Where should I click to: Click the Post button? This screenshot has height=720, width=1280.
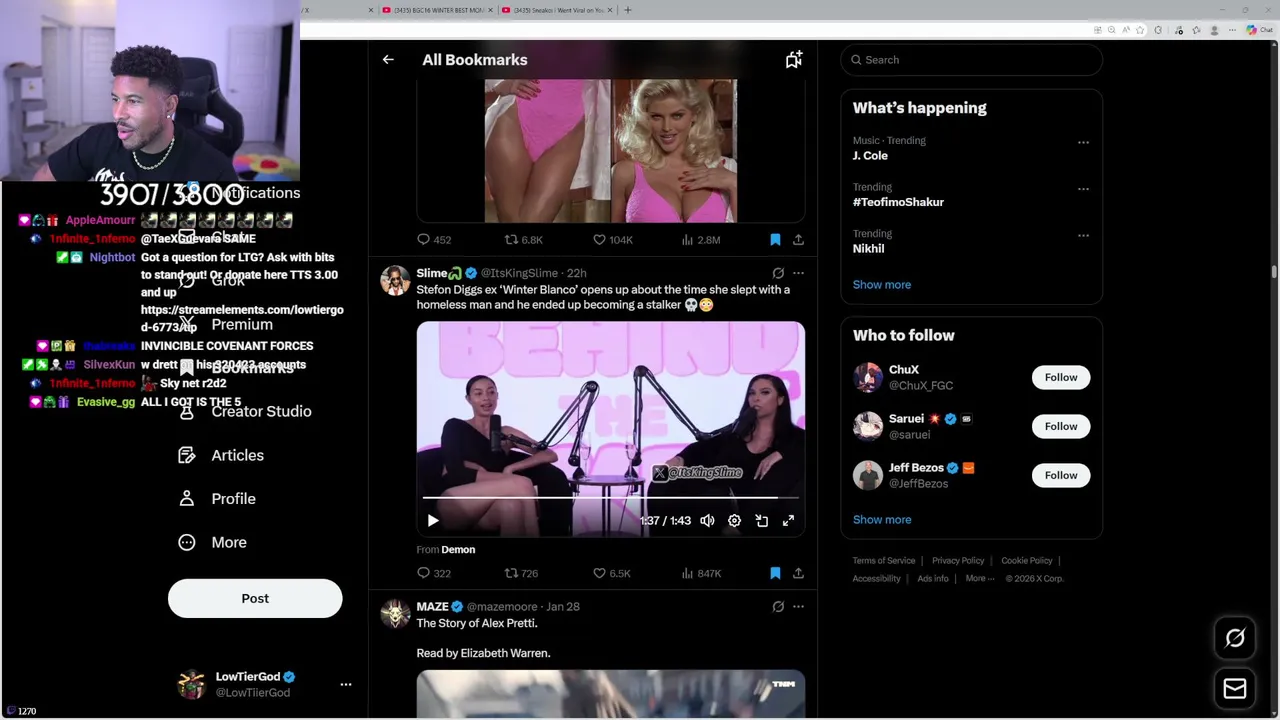tap(255, 598)
